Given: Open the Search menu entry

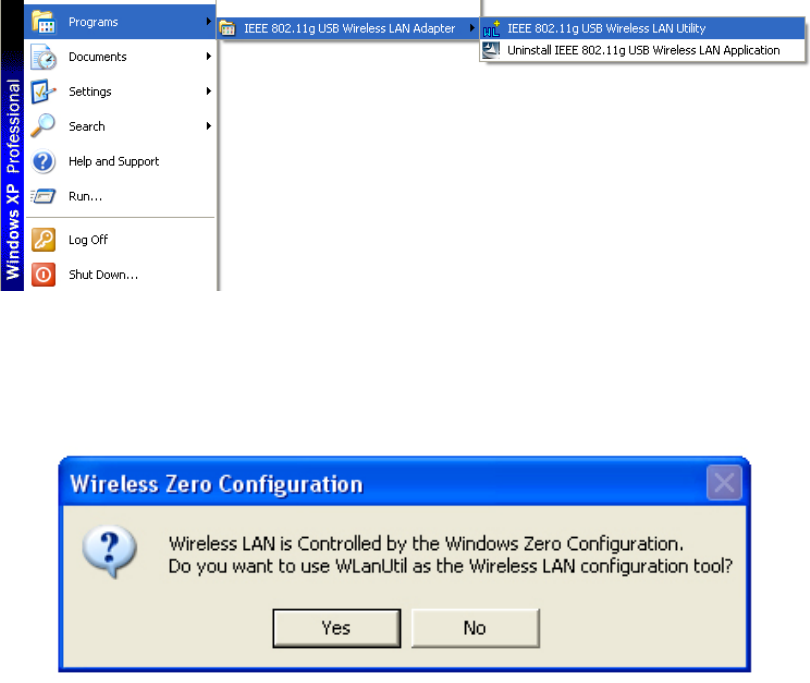Looking at the screenshot, I should [120, 126].
